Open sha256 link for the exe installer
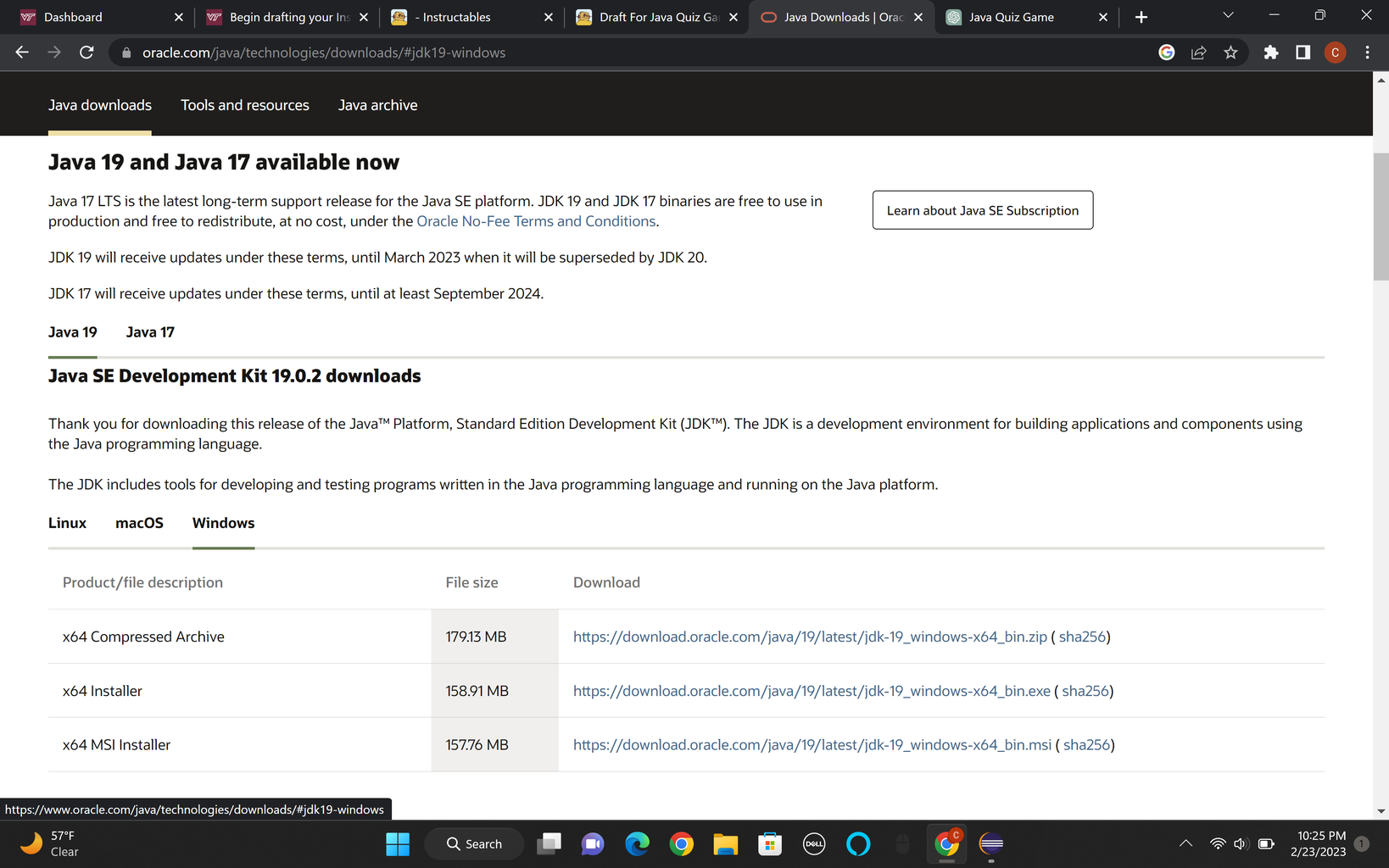 click(x=1085, y=691)
